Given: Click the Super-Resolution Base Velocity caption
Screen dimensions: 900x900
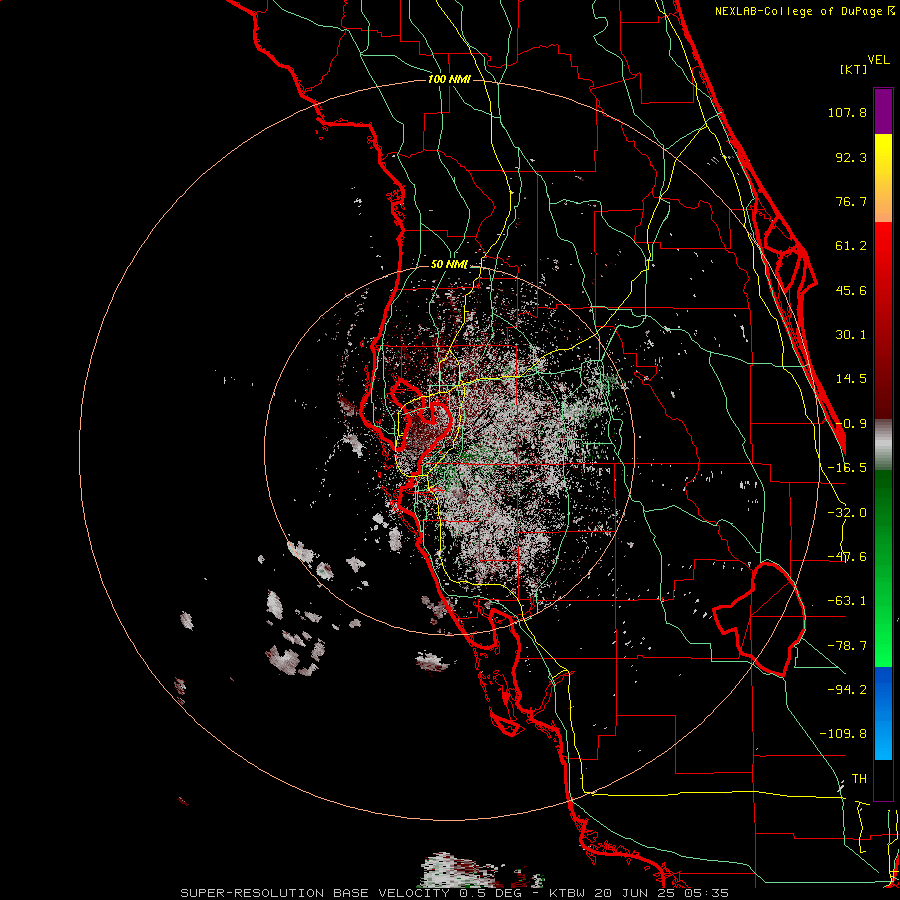Looking at the screenshot, I should tap(455, 893).
